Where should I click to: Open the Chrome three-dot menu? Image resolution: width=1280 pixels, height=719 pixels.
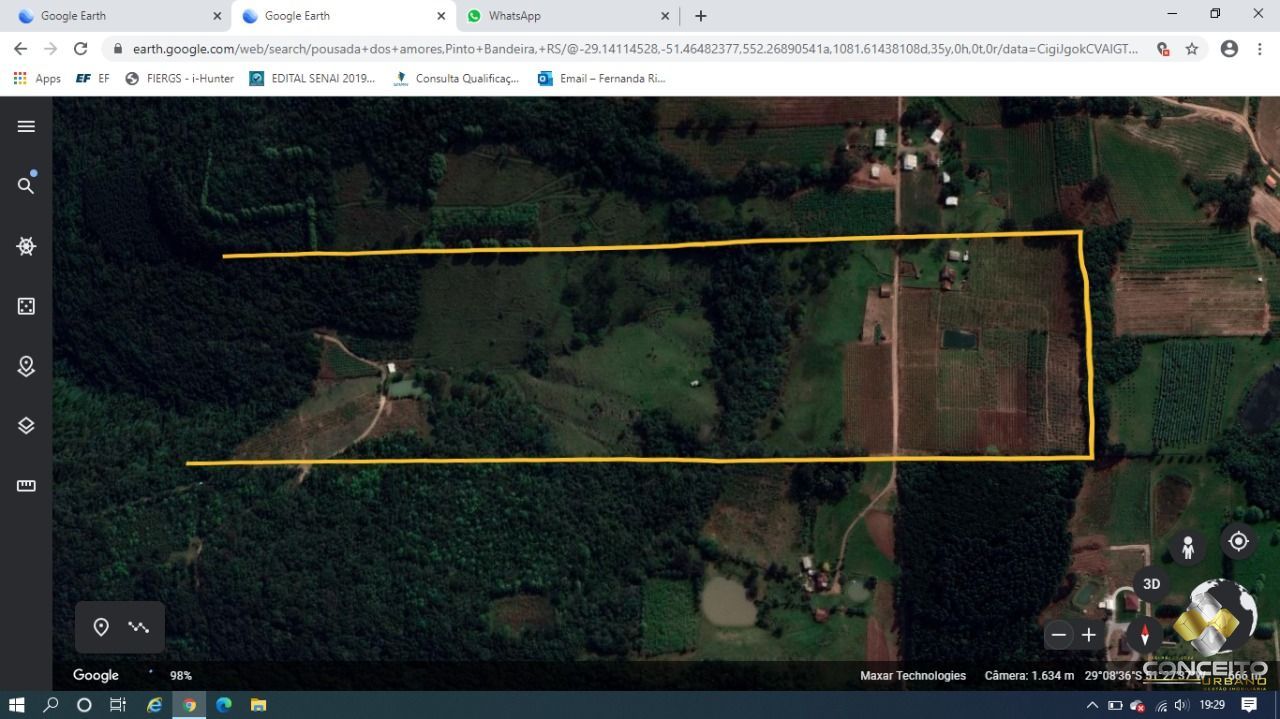[x=1260, y=48]
